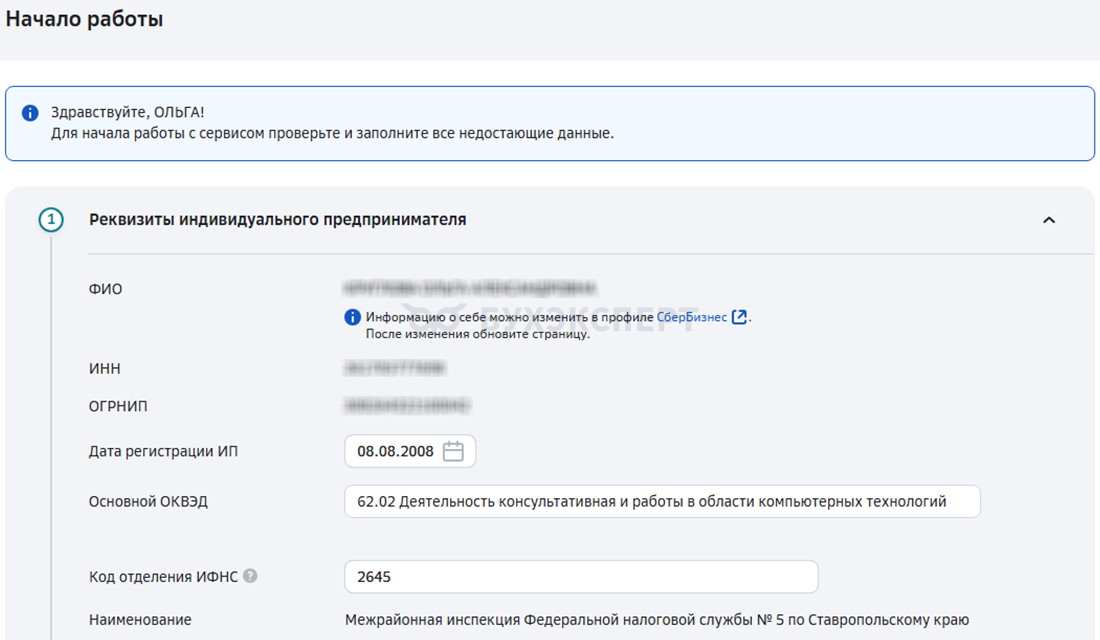The height and width of the screenshot is (640, 1100).
Task: Click the Начало работы page title
Action: (84, 19)
